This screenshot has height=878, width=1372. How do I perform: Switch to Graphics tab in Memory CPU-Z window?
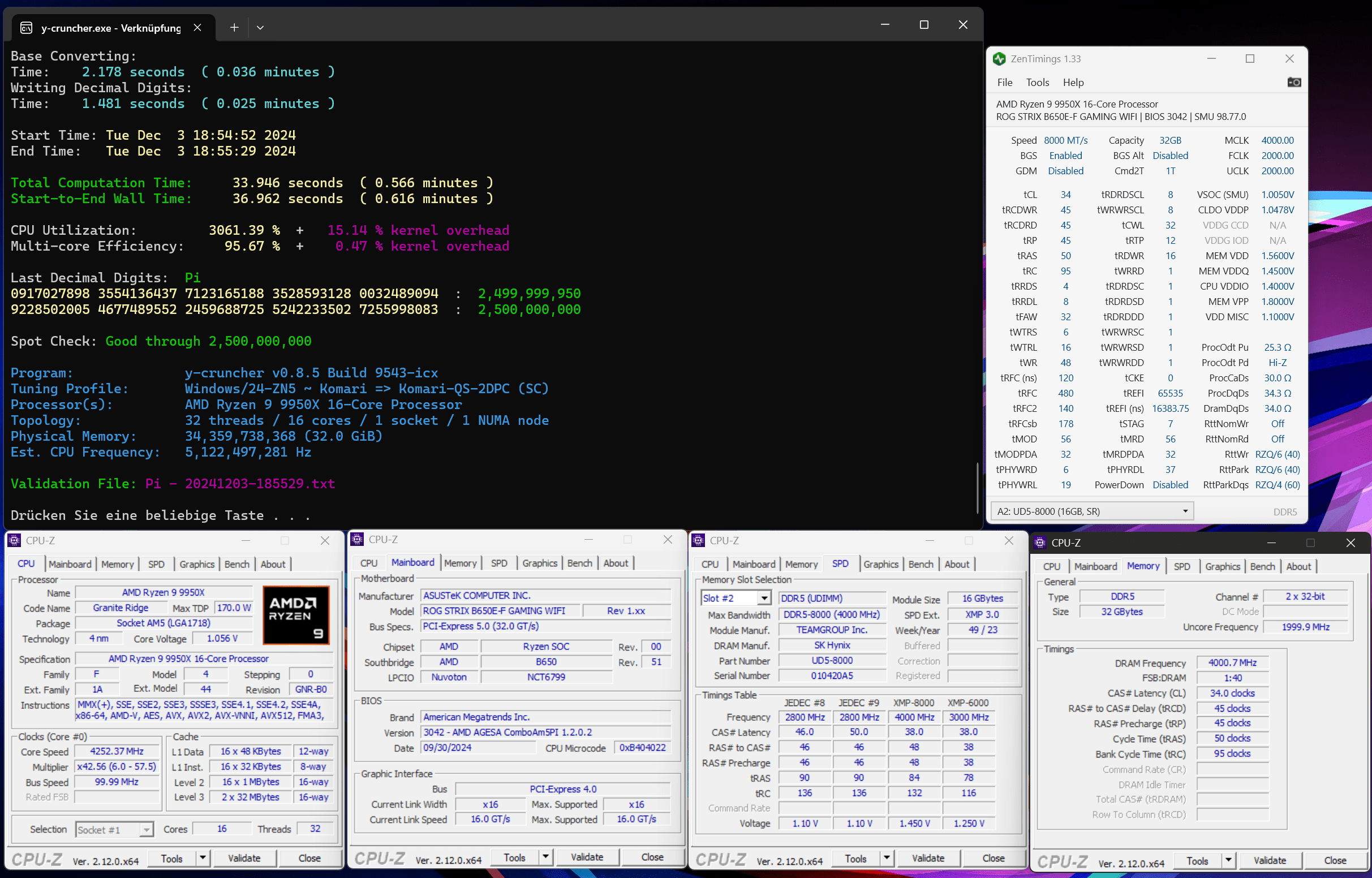click(x=1222, y=567)
